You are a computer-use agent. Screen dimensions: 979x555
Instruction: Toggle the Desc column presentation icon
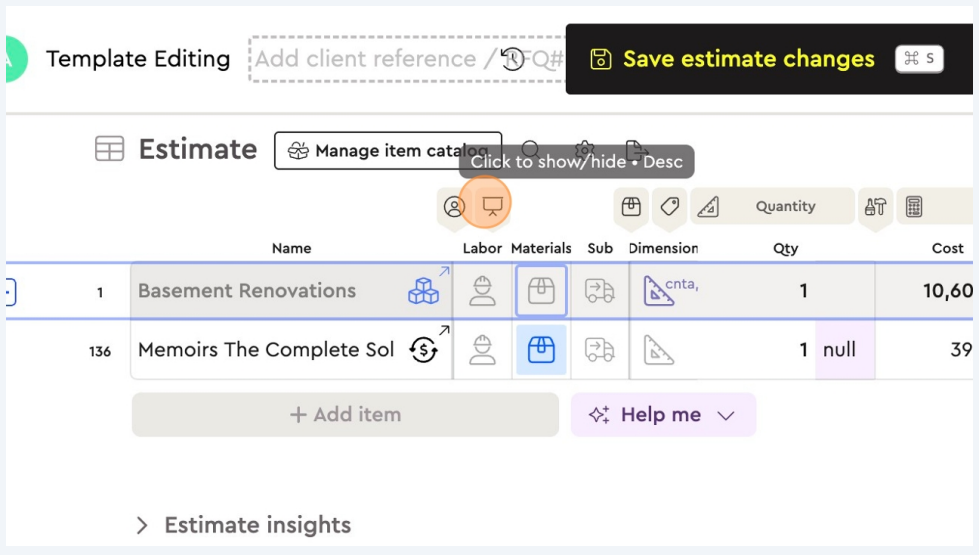(x=492, y=206)
